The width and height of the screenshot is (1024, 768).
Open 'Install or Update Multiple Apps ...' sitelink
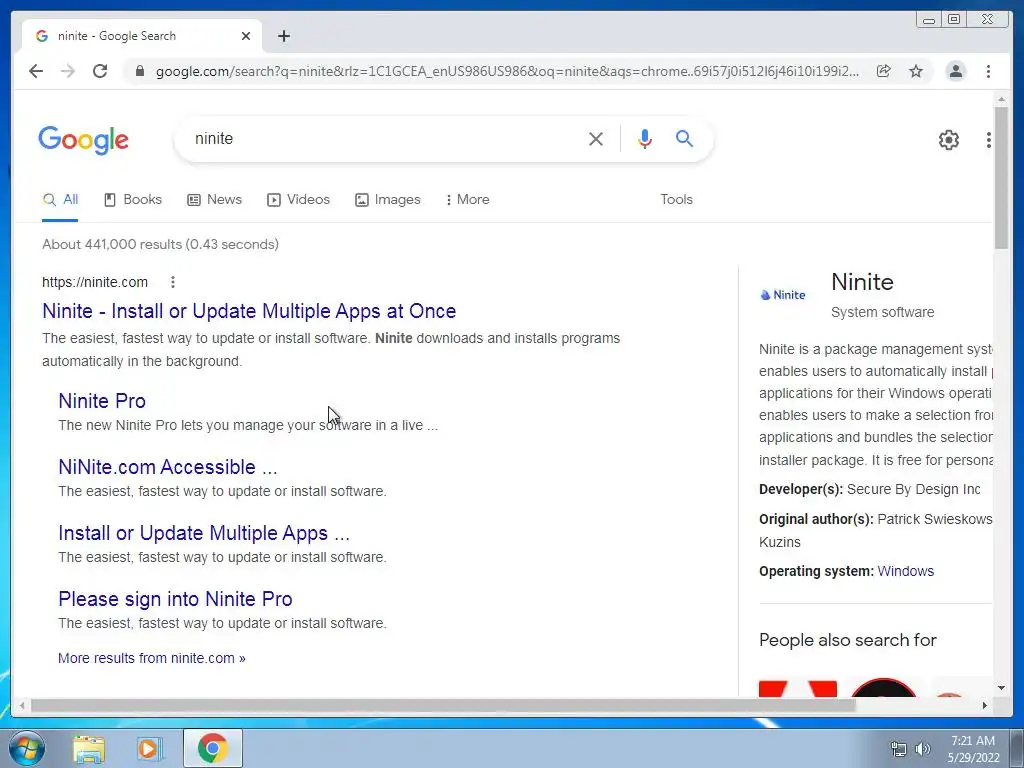(204, 533)
